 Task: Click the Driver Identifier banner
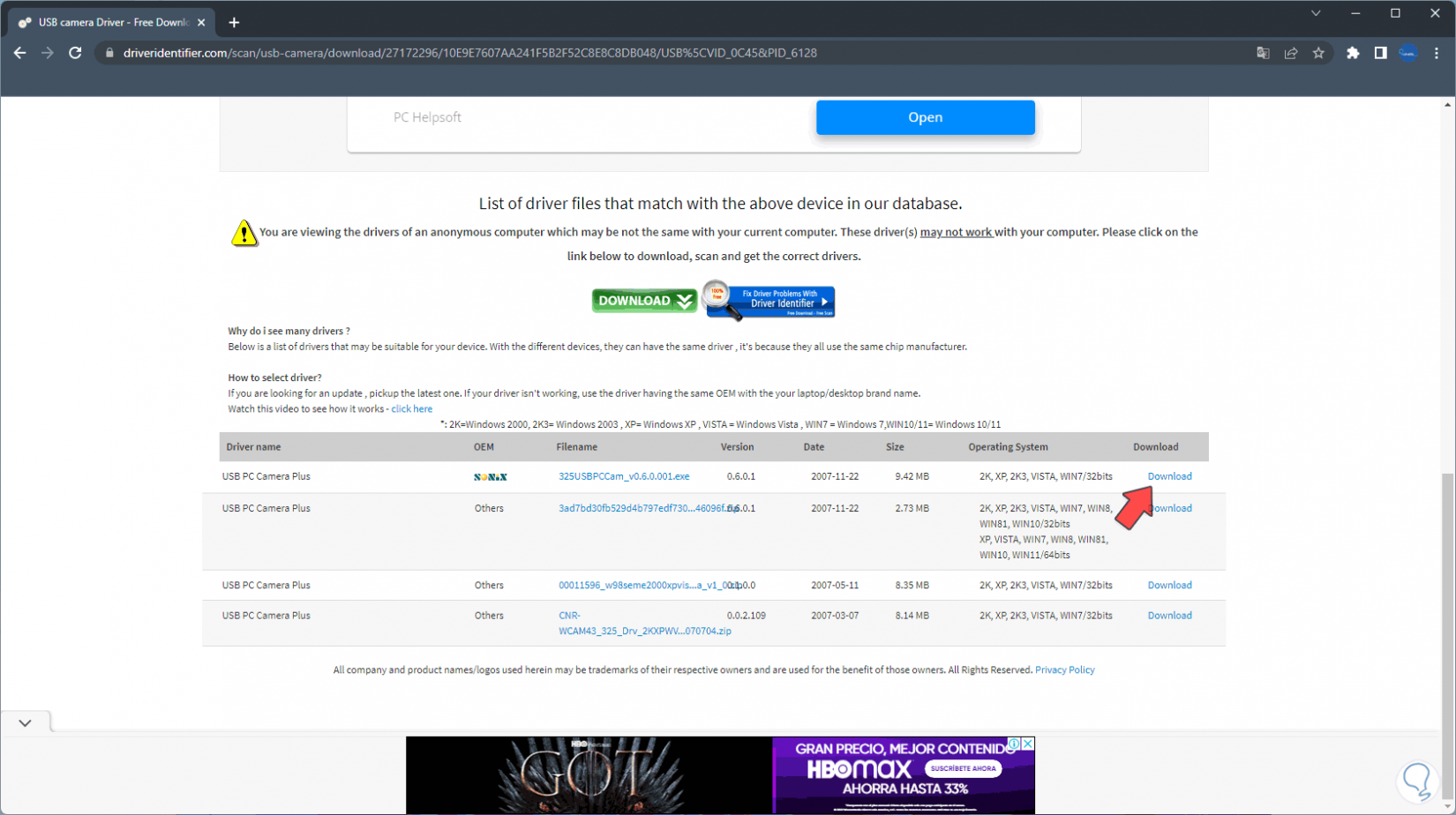[769, 301]
